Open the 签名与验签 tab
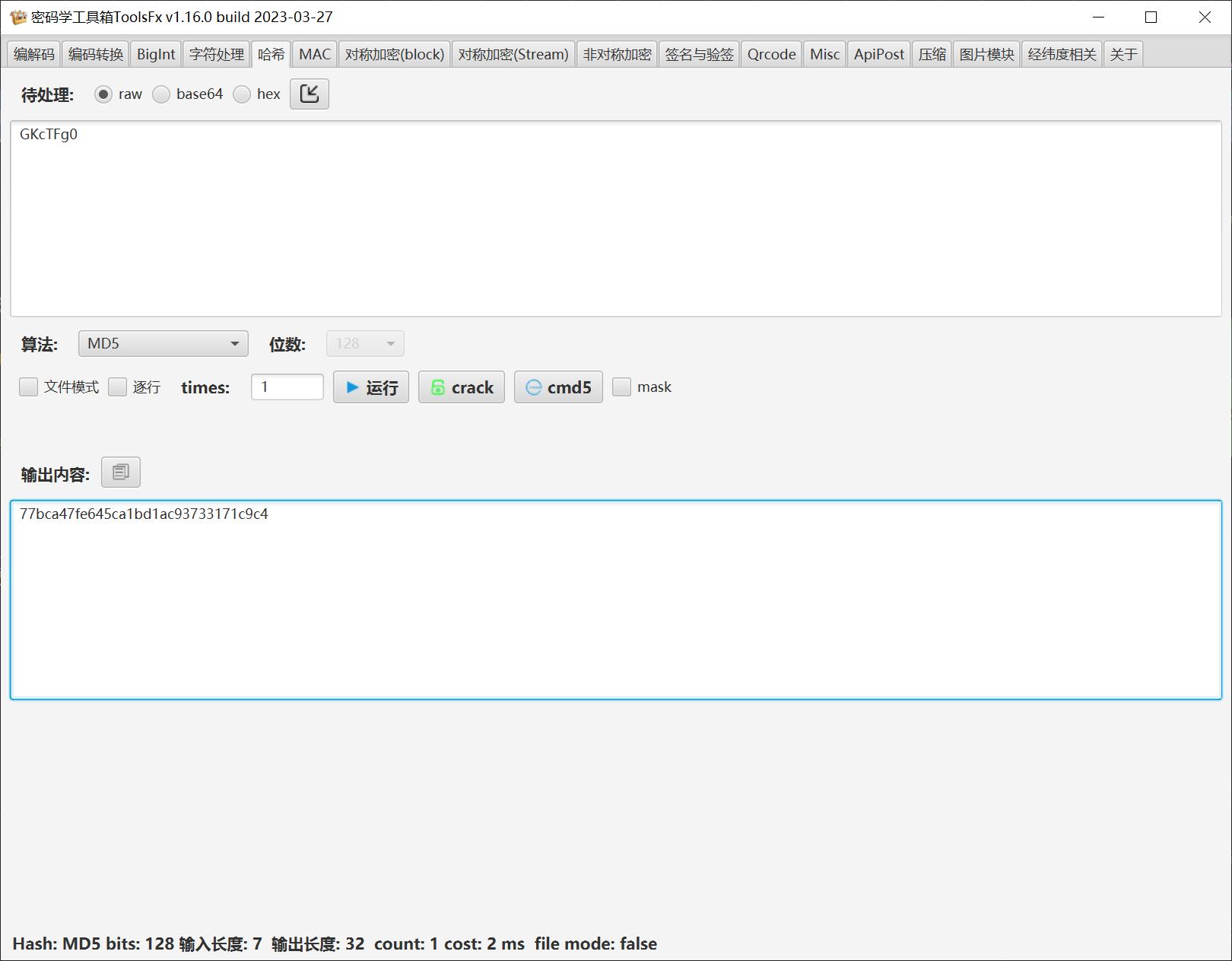The width and height of the screenshot is (1232, 961). (x=700, y=54)
